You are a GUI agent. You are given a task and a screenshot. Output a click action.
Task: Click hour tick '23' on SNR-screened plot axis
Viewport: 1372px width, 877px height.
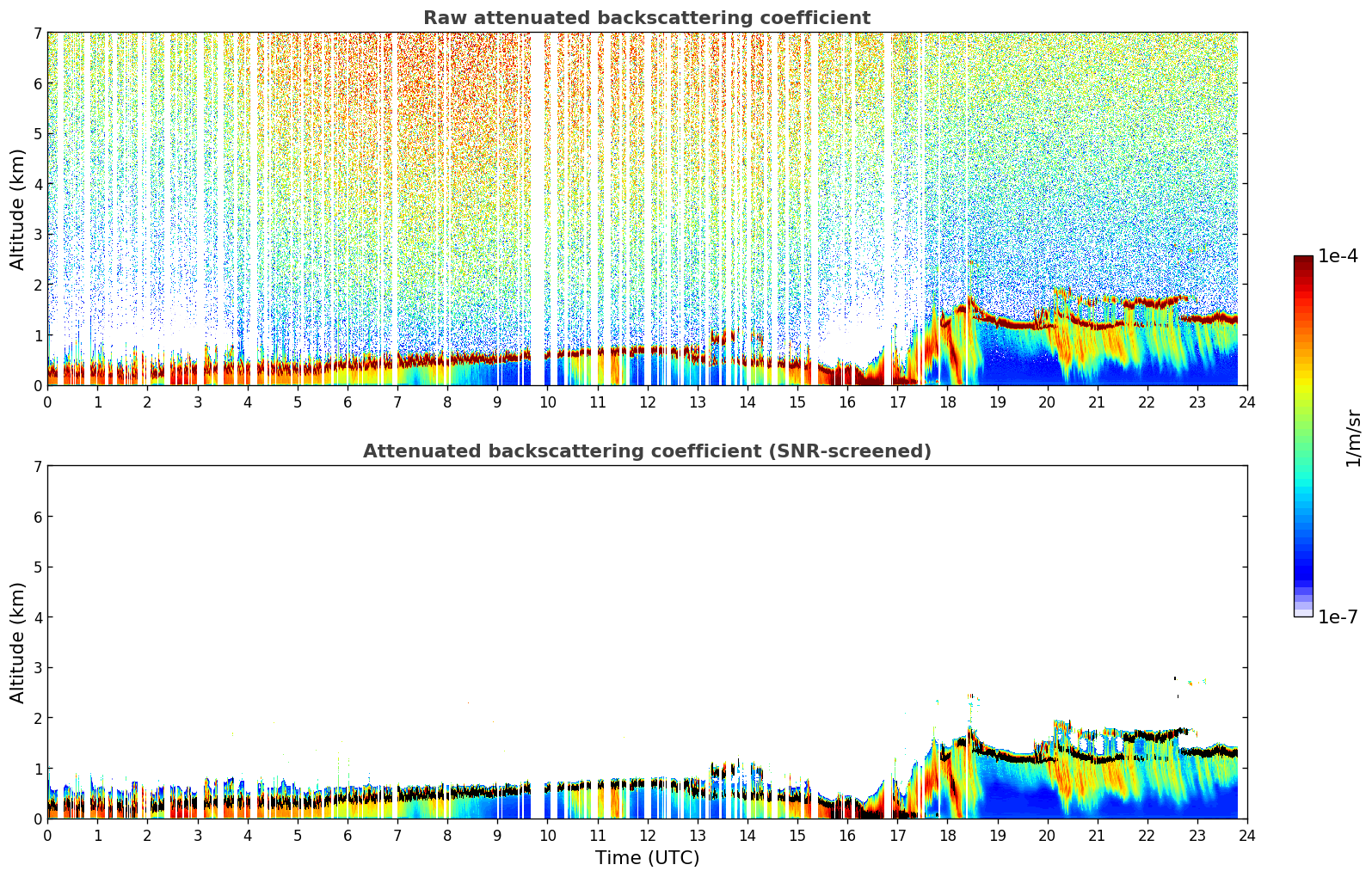pos(1197,835)
